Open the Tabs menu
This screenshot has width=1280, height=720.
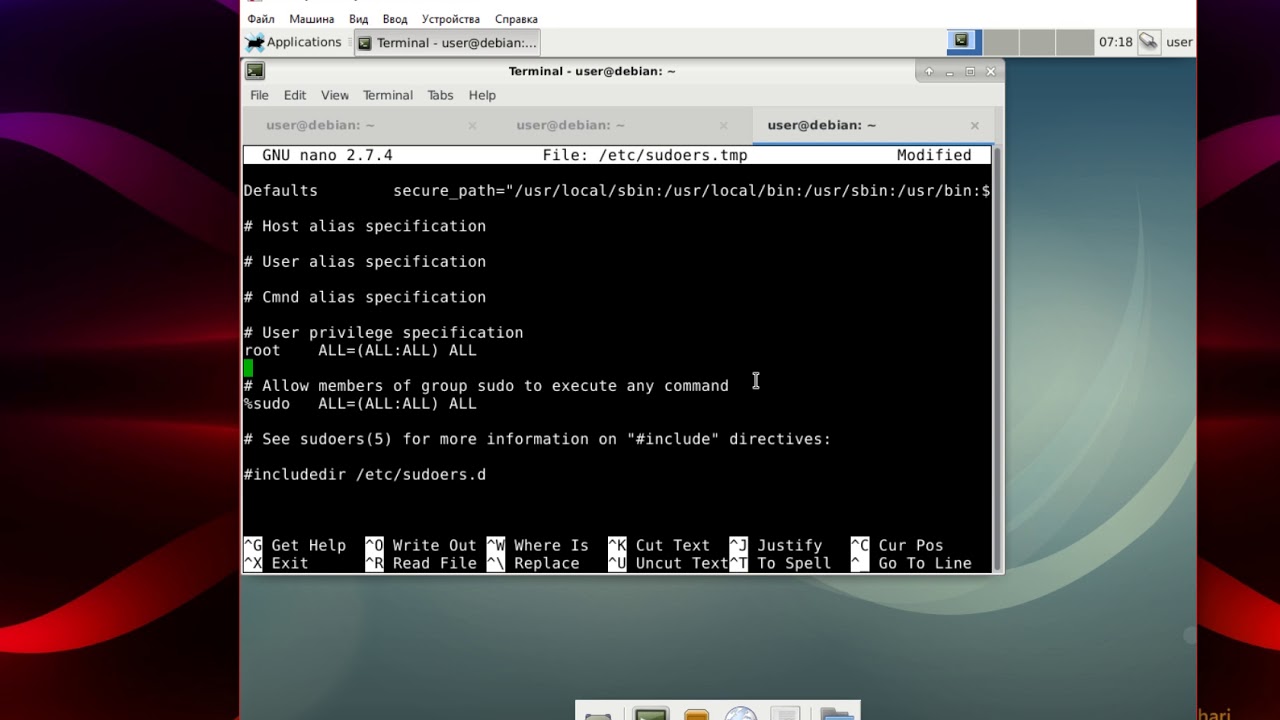440,95
